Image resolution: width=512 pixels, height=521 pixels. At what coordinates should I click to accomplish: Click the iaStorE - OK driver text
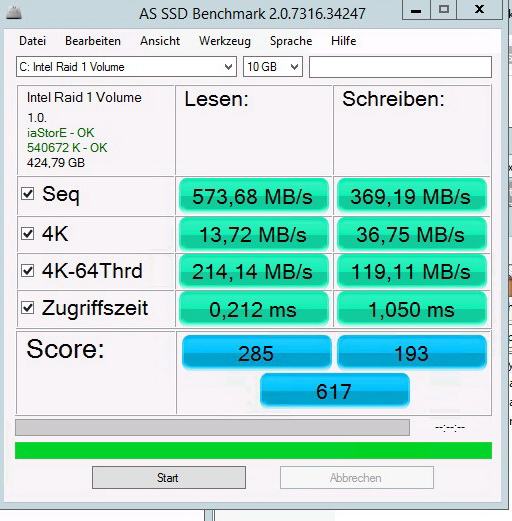[x=61, y=133]
